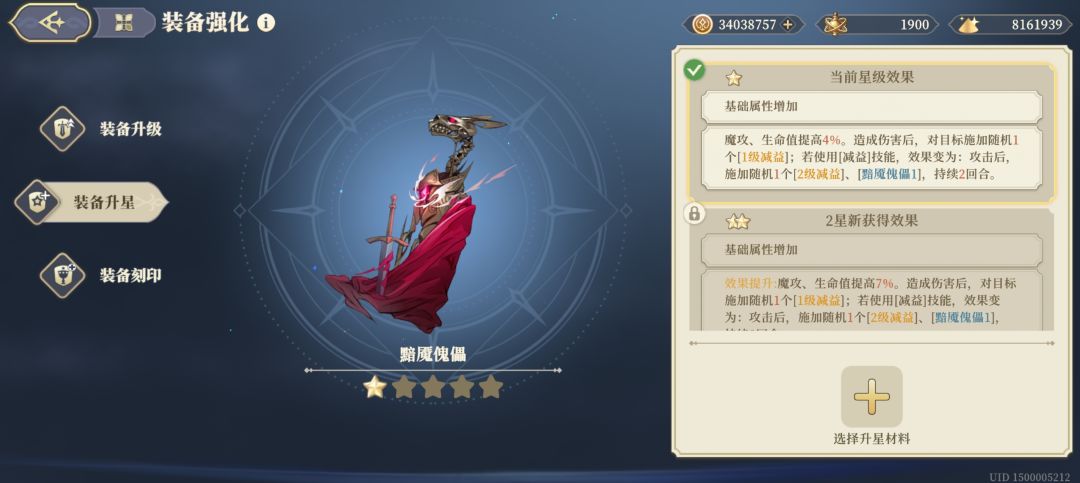Screen dimensions: 1080x483
Task: Select the 装备刻印 chalice icon
Action: (63, 276)
